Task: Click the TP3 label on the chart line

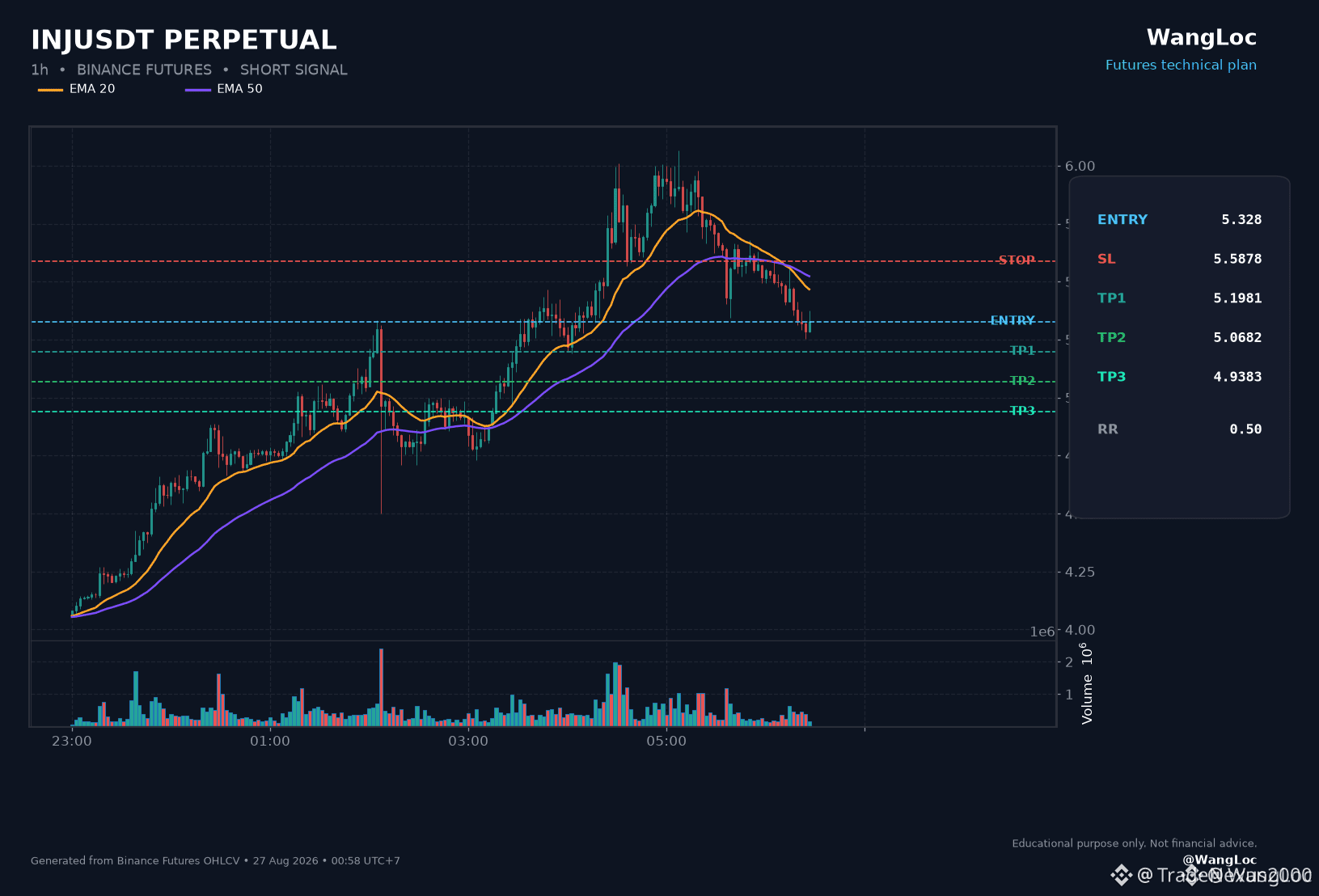Action: pos(1022,411)
